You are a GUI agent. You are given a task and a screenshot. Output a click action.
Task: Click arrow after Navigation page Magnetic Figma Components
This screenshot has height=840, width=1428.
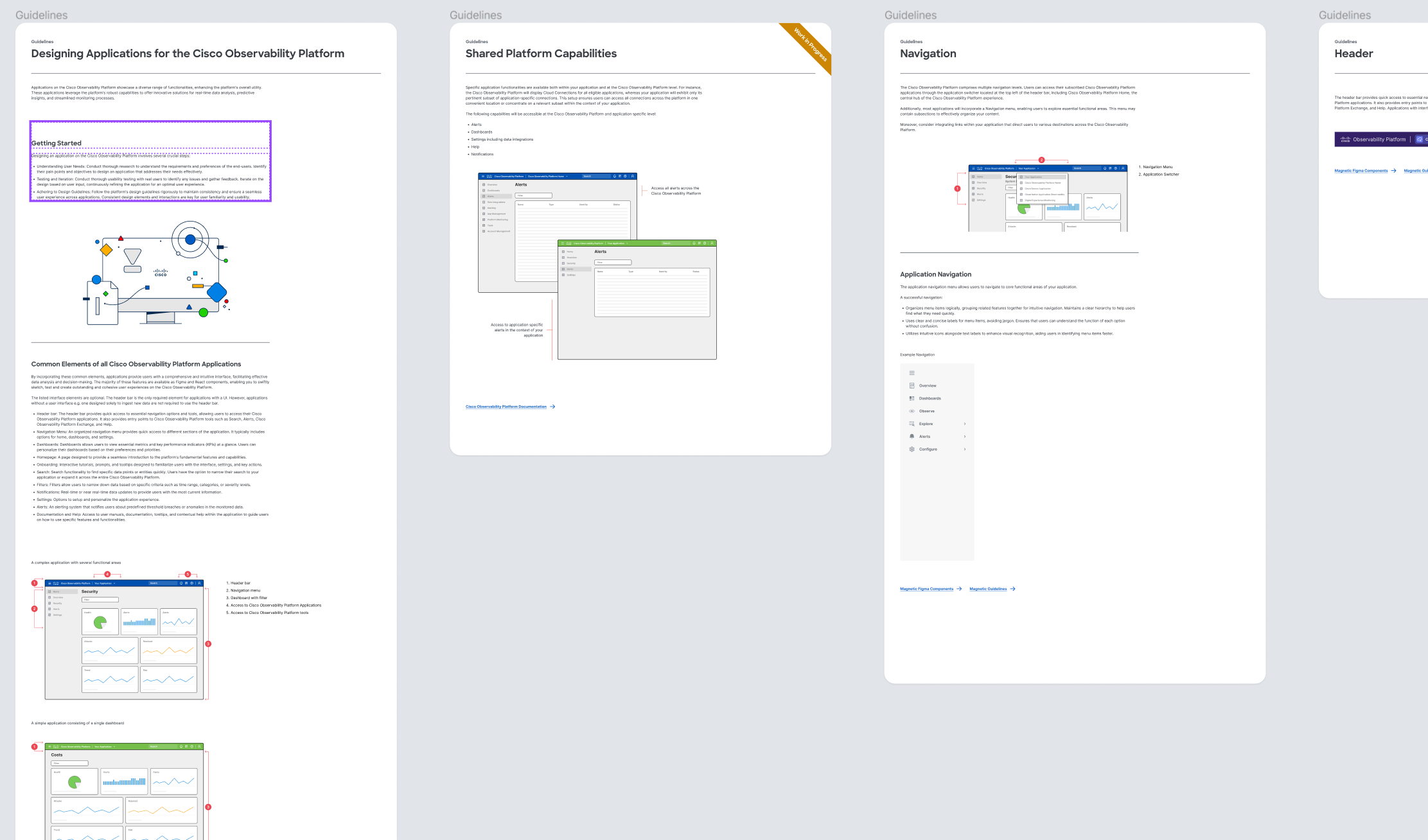tap(959, 589)
